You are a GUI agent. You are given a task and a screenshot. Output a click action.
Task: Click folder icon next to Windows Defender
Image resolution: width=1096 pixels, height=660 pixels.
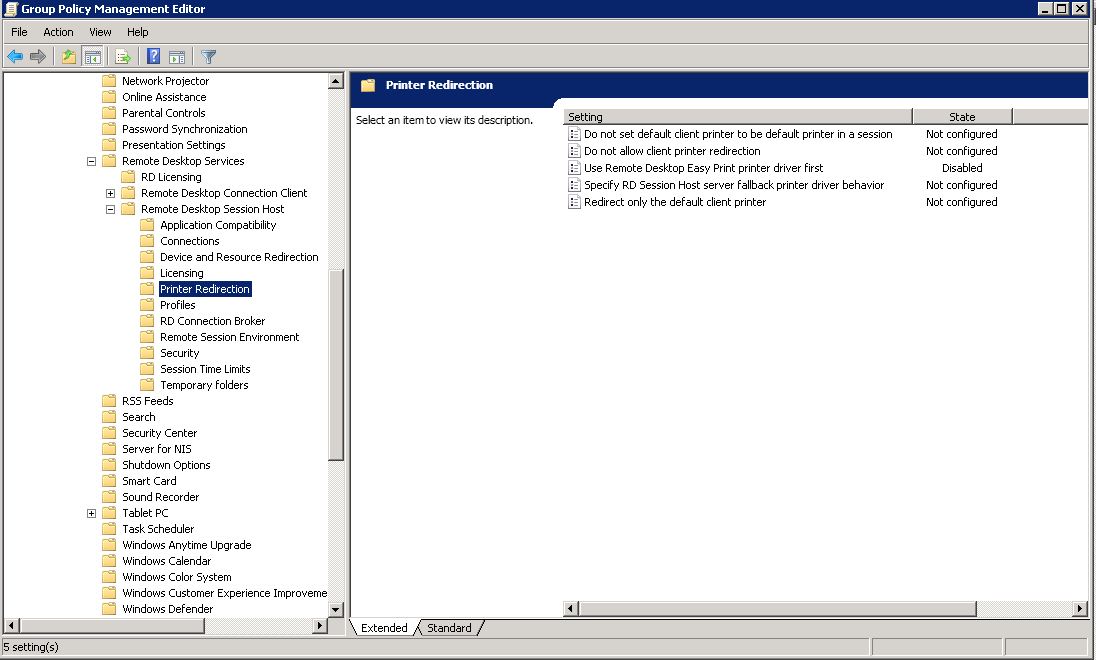point(109,608)
